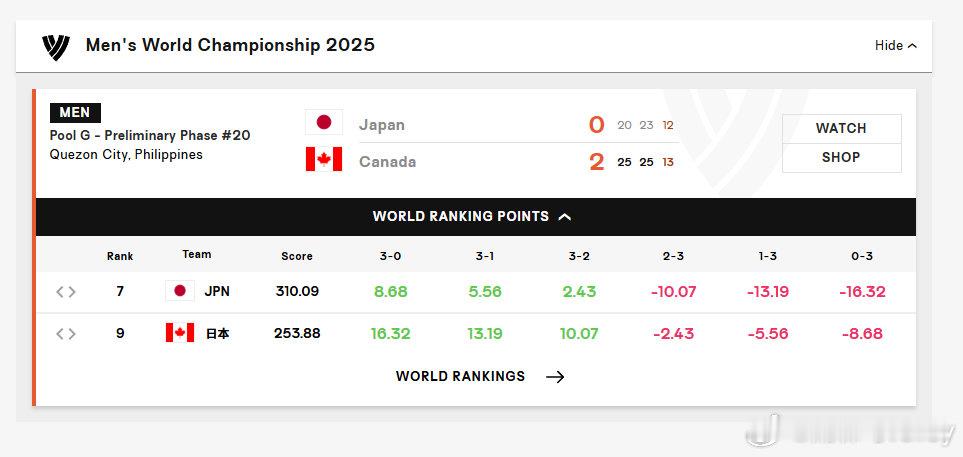This screenshot has width=963, height=457.
Task: Click the Canada flag in rank 9 row
Action: (180, 333)
